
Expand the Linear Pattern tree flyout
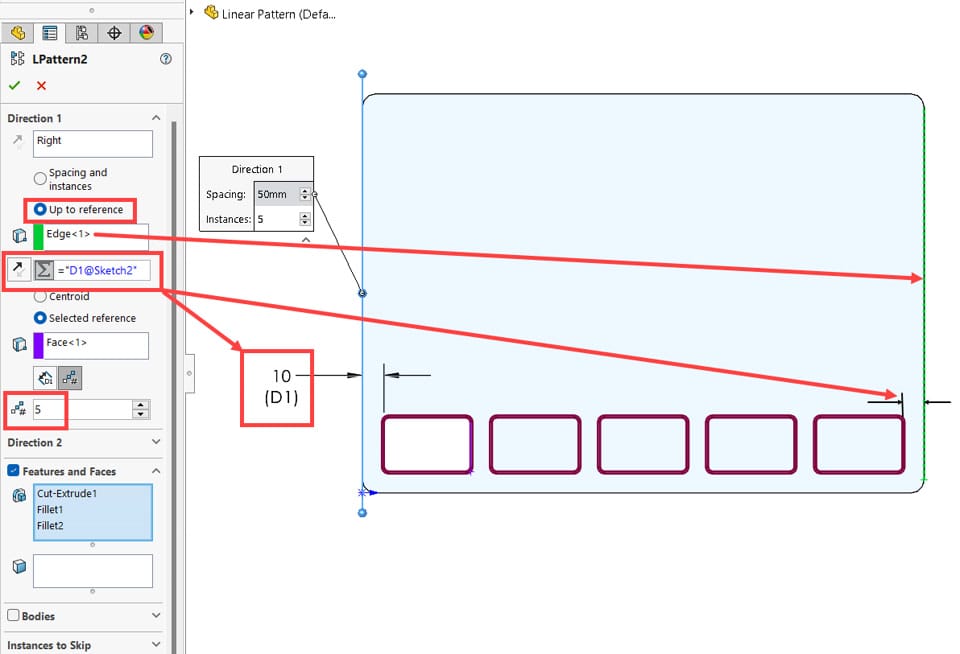point(192,12)
